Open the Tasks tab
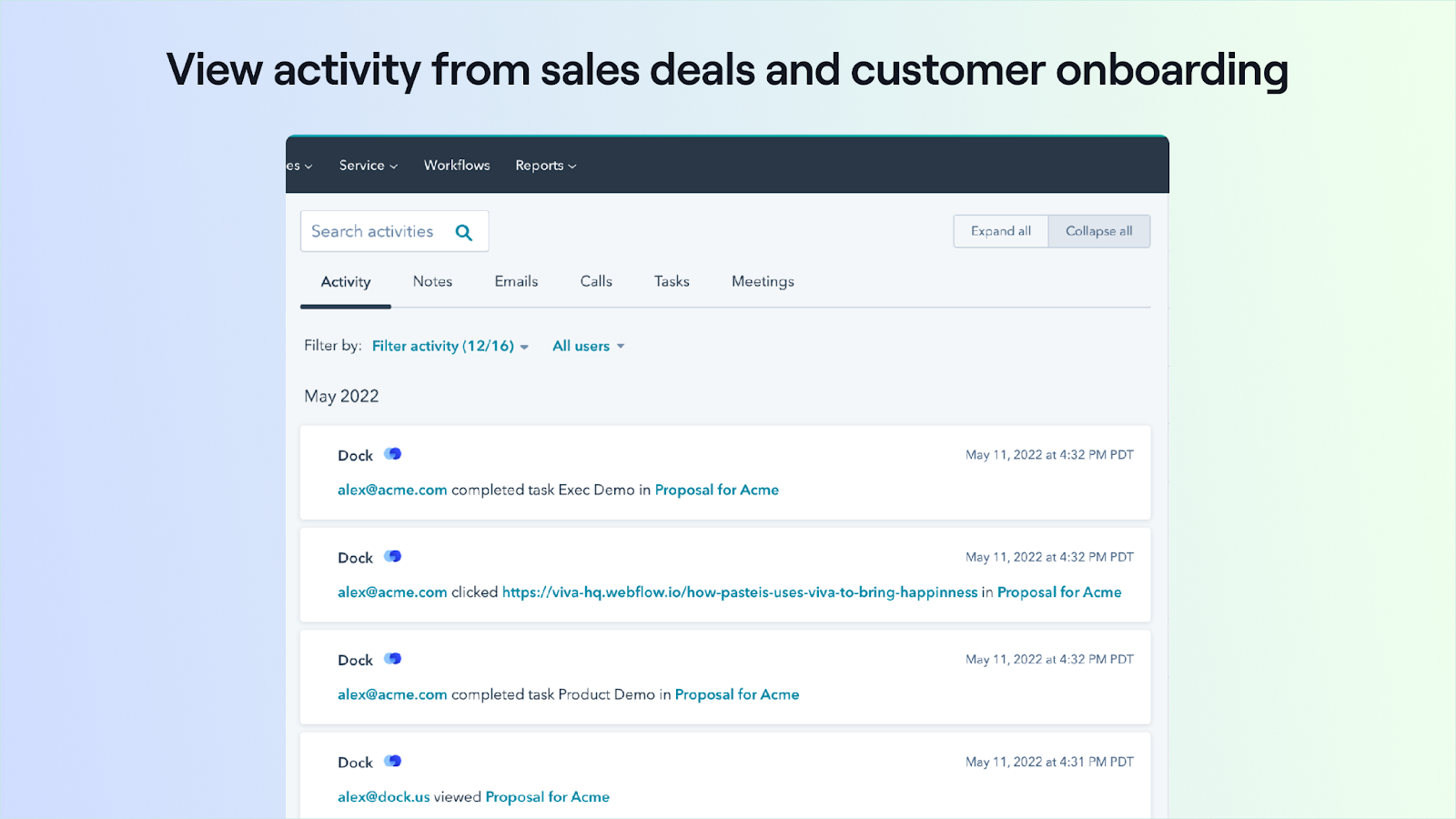Screen dimensions: 1456x819 pos(672,282)
